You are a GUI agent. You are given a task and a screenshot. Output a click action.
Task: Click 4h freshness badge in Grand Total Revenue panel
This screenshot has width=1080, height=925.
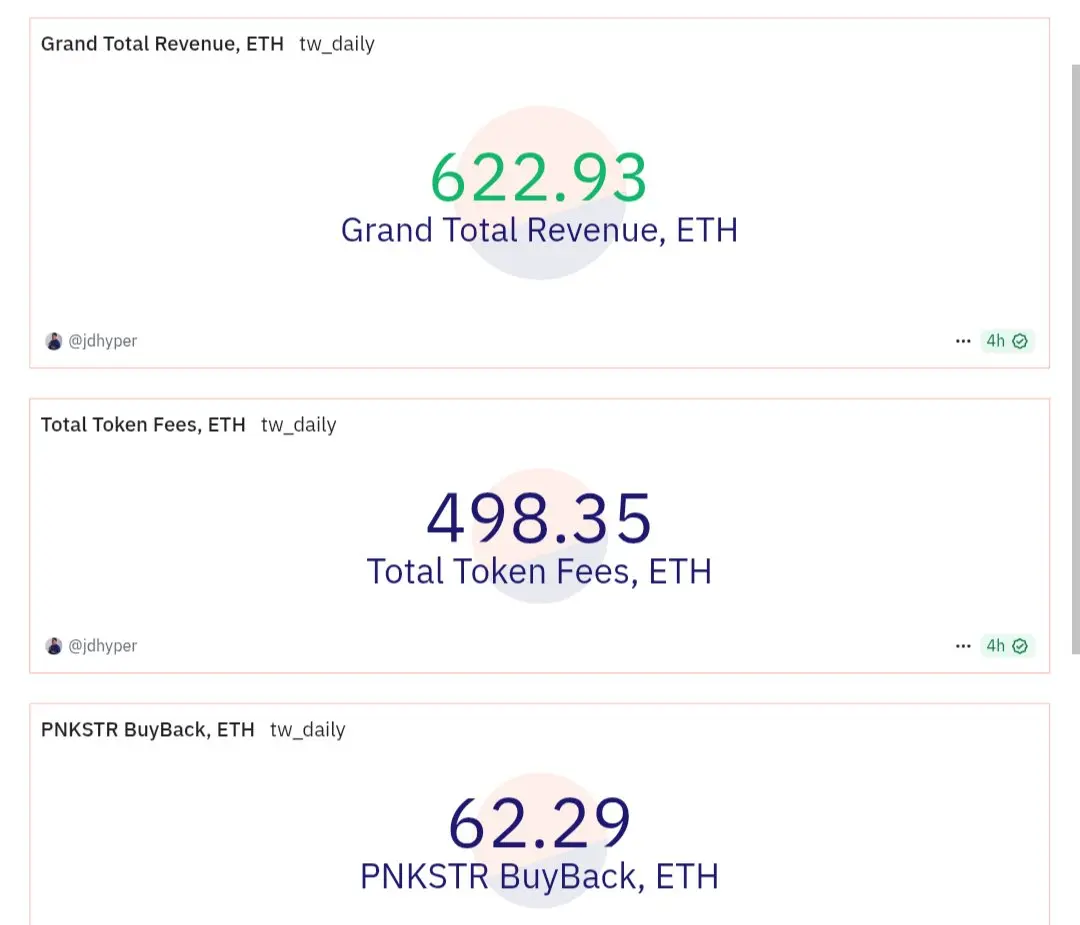point(1006,341)
